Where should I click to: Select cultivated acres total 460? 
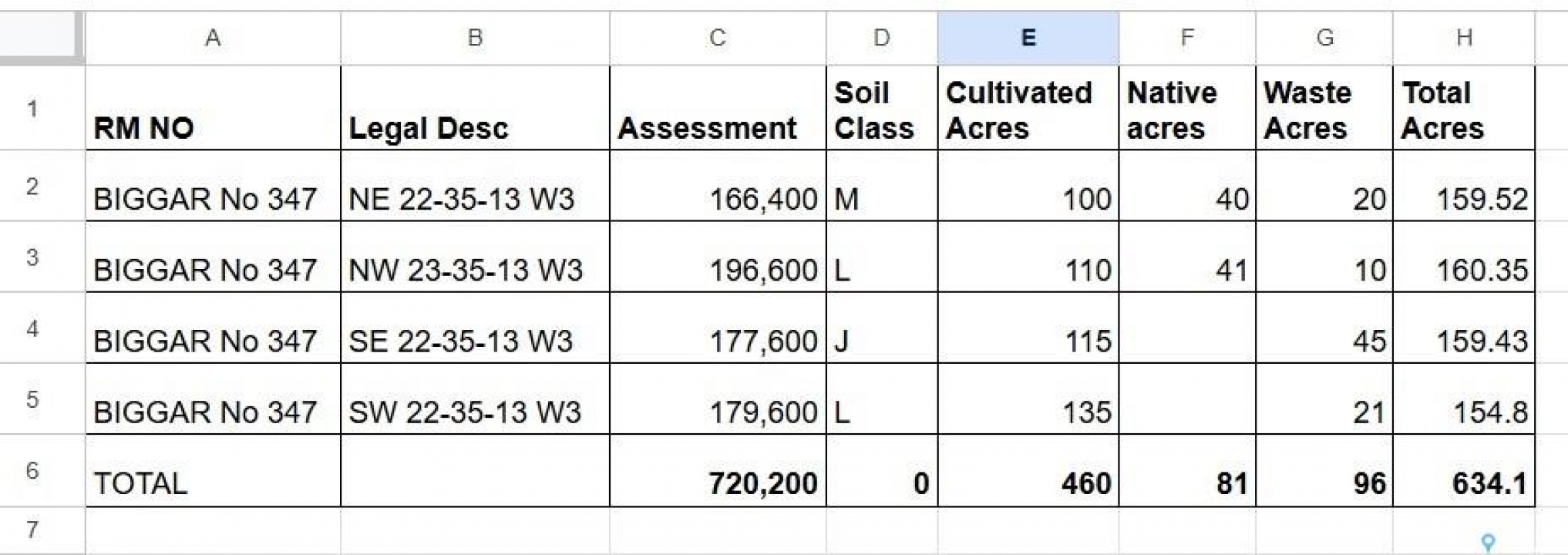pyautogui.click(x=1028, y=470)
